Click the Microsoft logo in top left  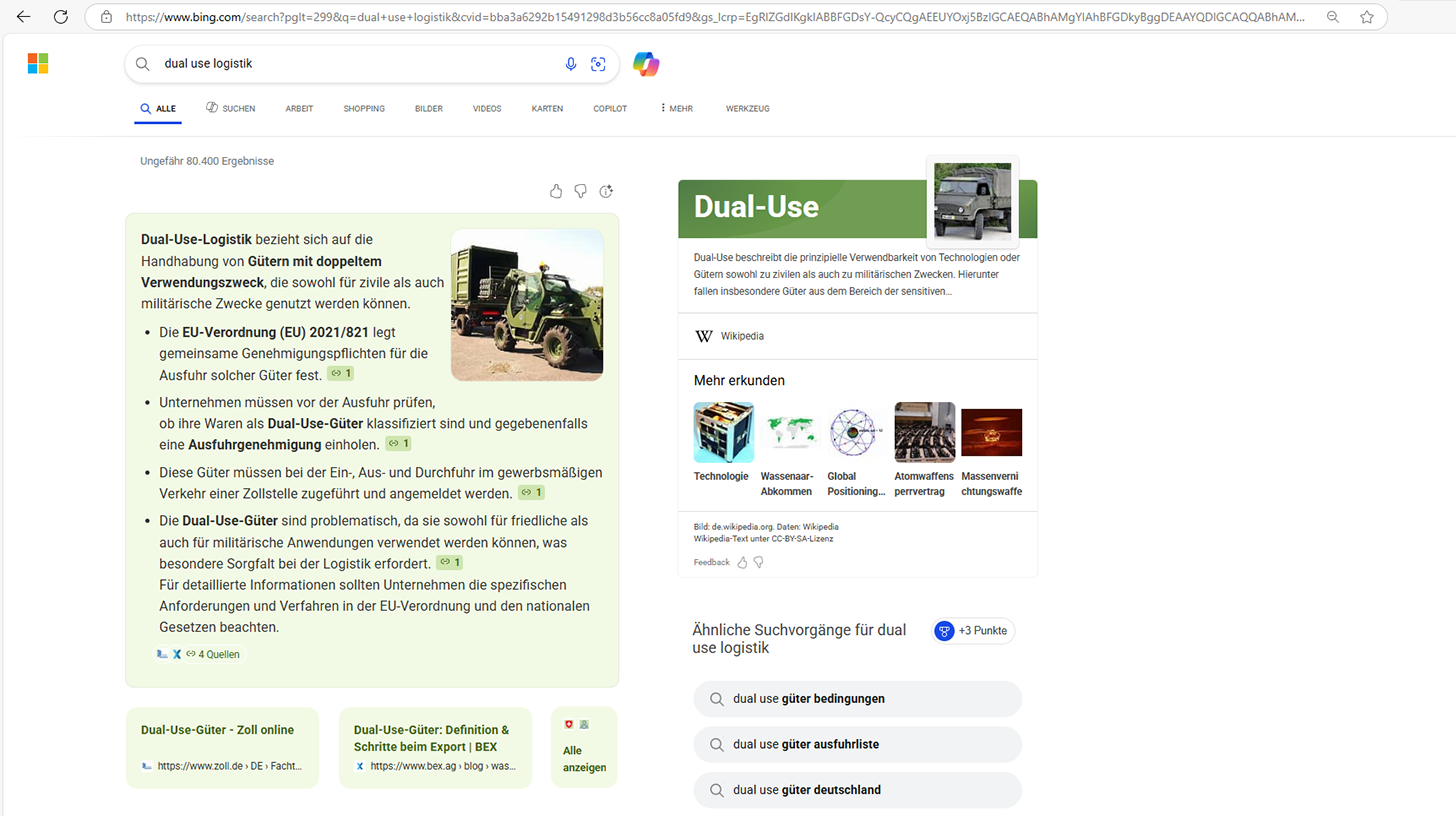click(x=38, y=64)
